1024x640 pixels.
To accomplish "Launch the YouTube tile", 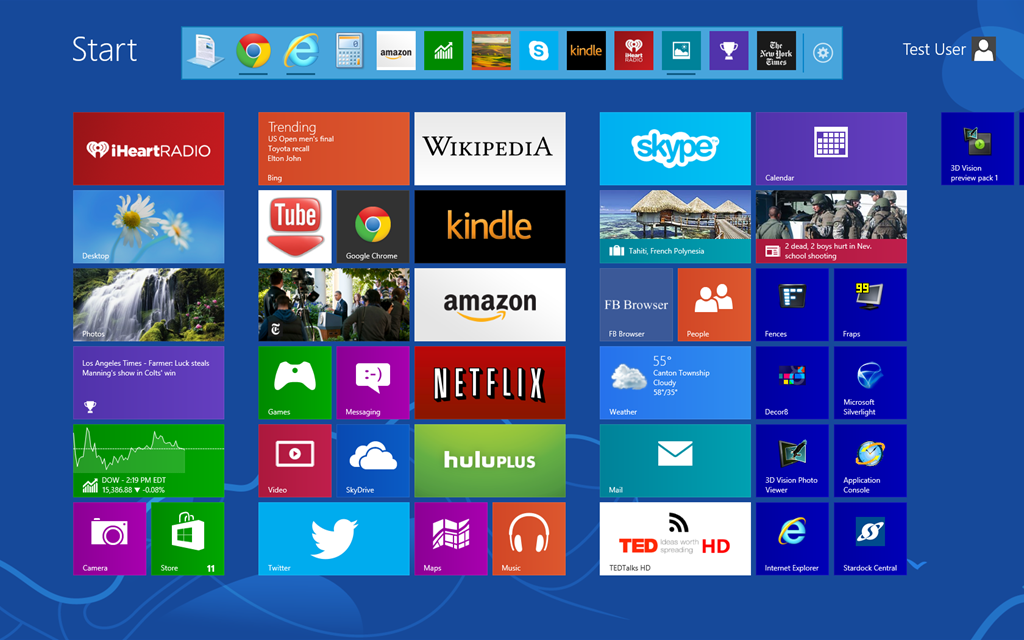I will click(x=295, y=227).
